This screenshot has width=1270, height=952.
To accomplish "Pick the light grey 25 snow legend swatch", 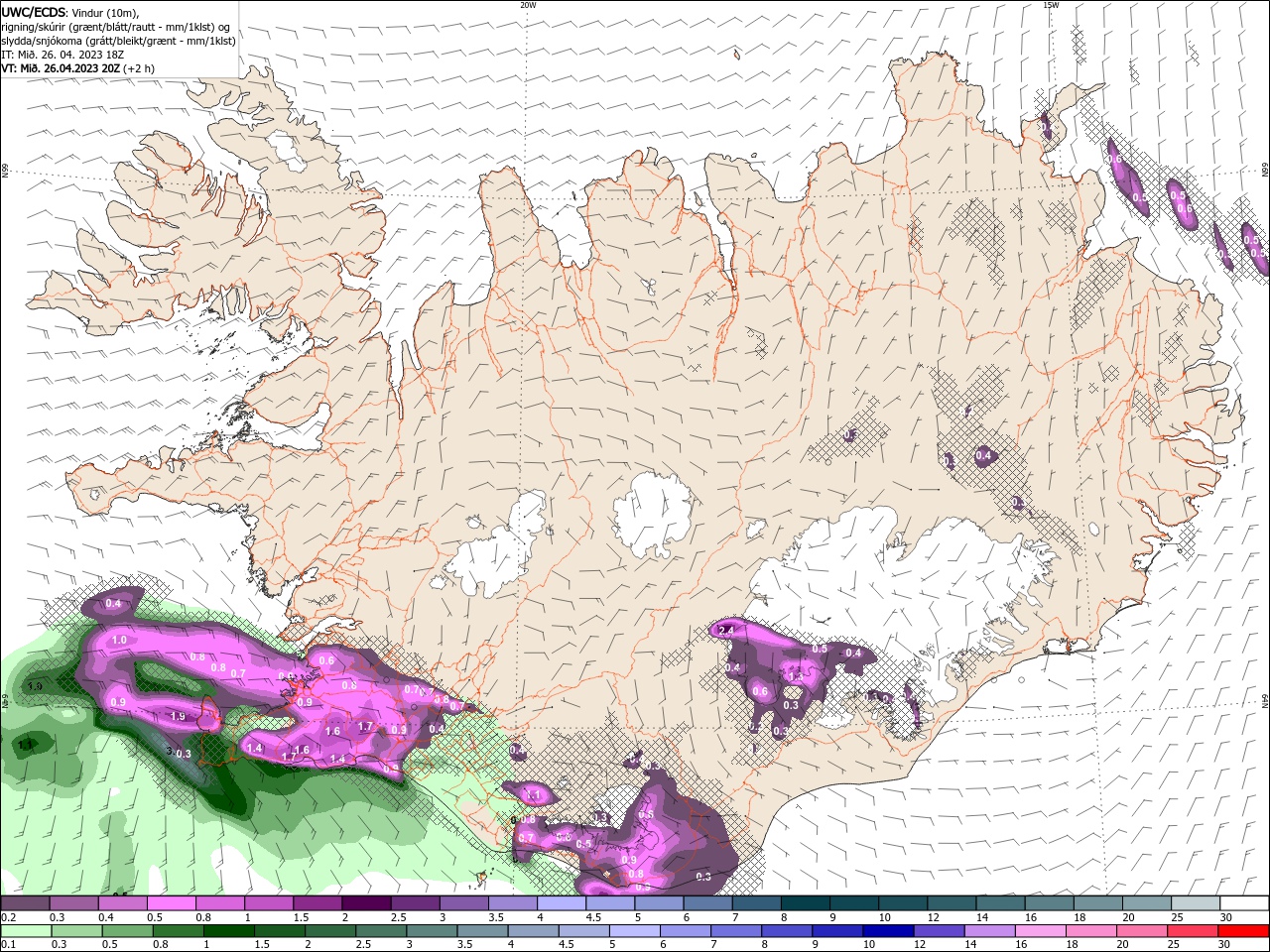I will coord(1195,903).
